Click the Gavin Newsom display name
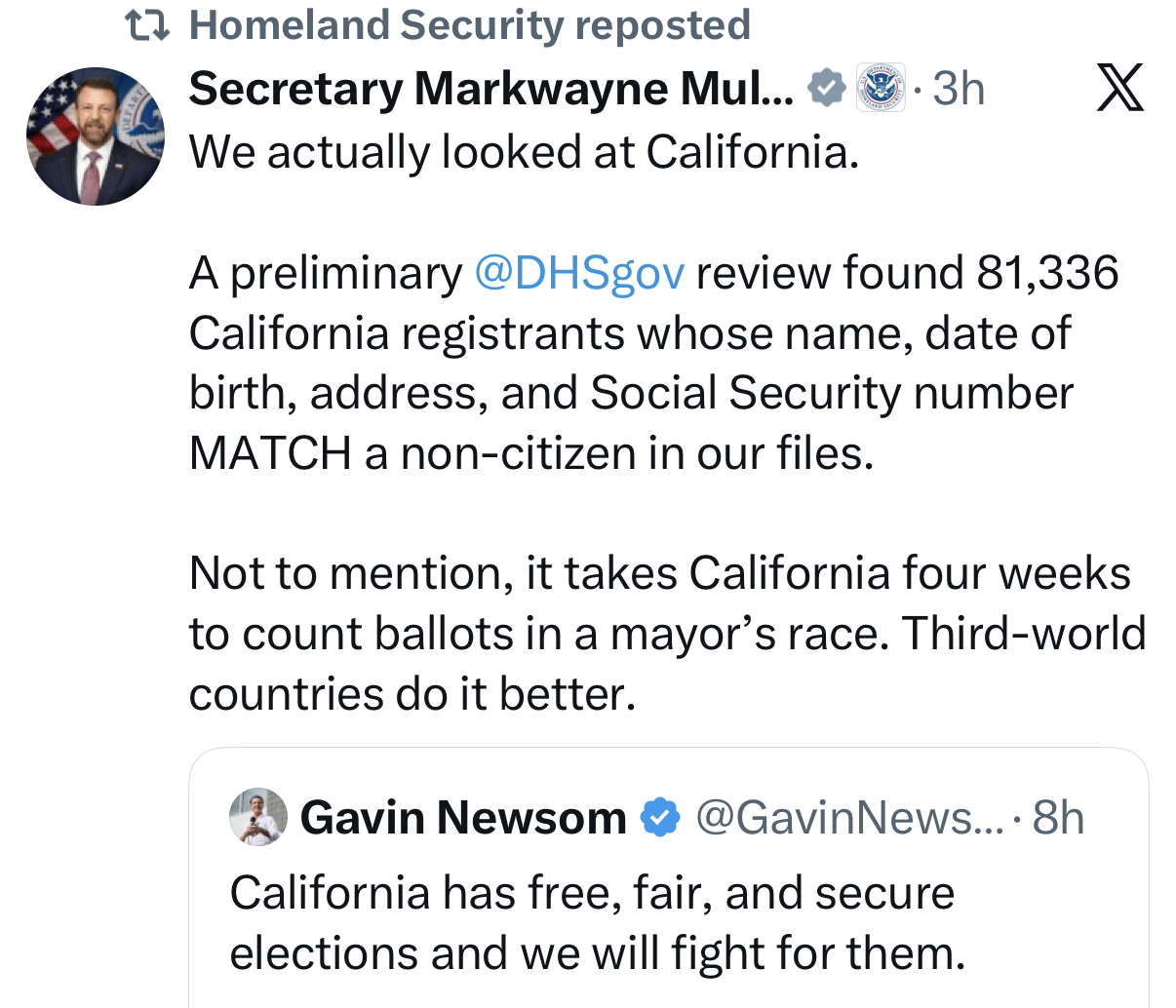1176x1008 pixels. pos(463,817)
